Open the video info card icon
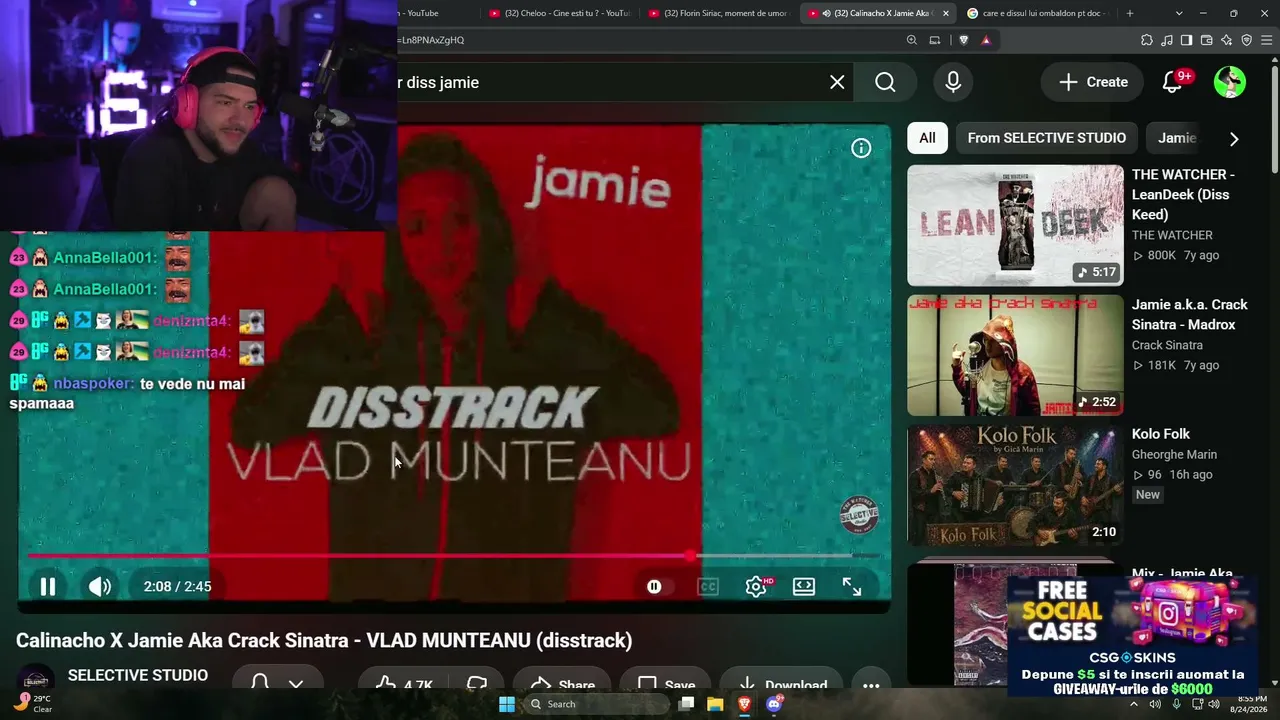The width and height of the screenshot is (1280, 720). point(861,148)
